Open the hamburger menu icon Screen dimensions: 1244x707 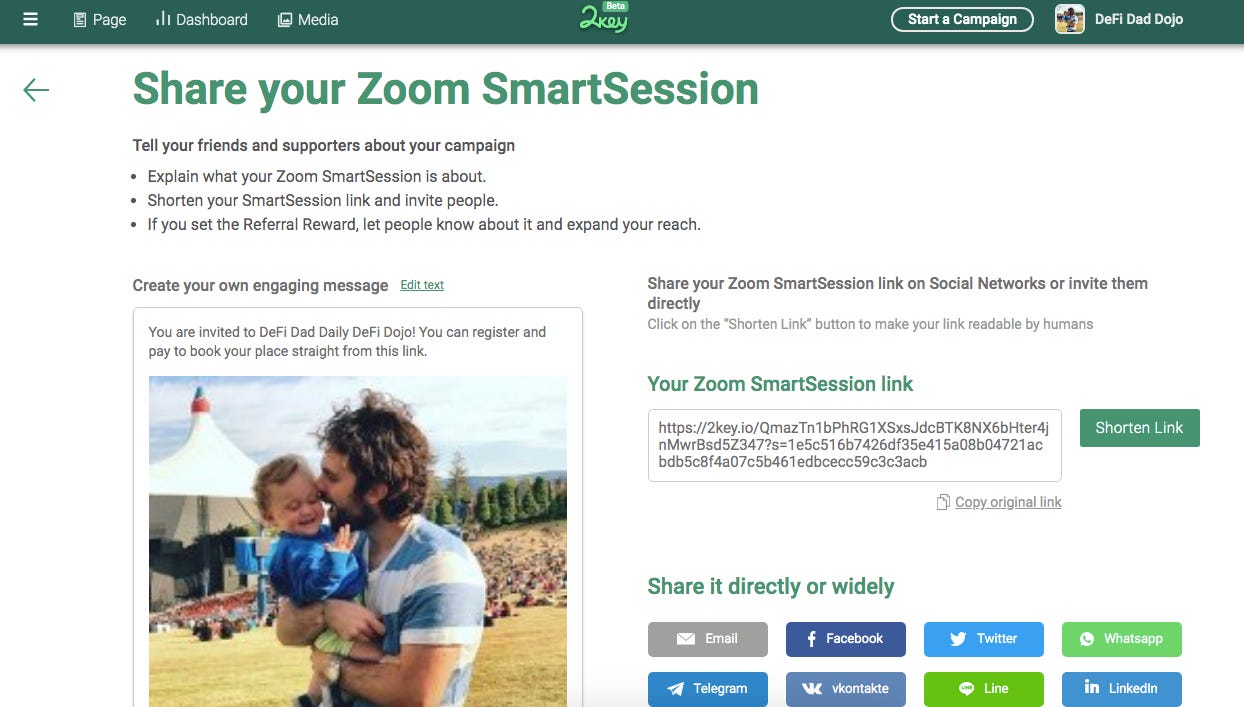(31, 19)
